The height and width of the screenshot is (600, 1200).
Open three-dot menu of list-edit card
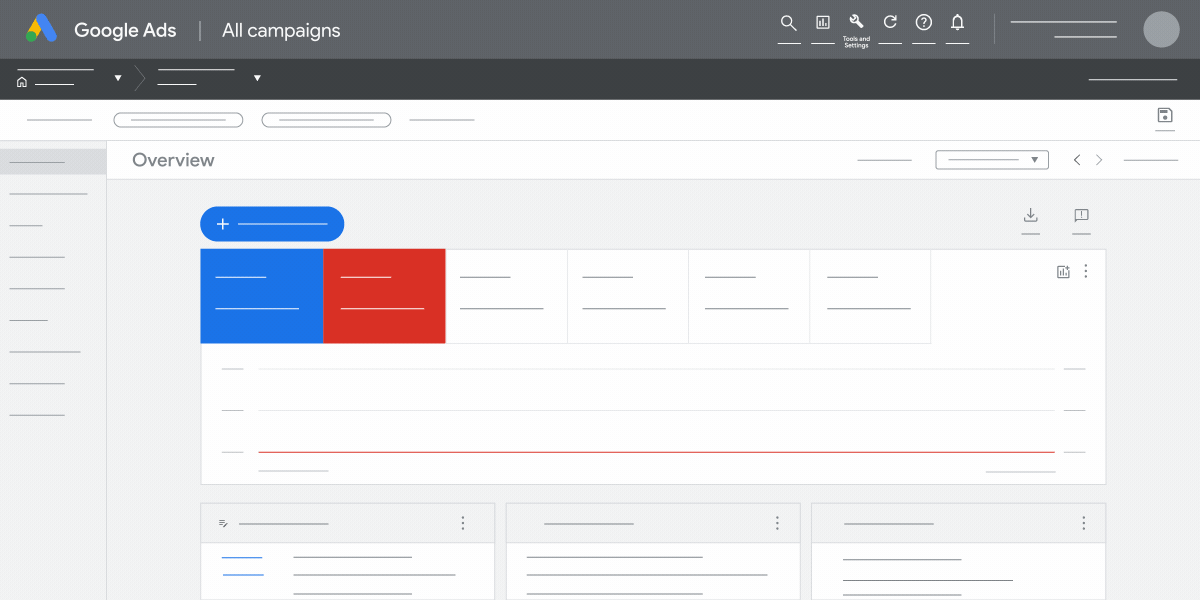click(463, 523)
